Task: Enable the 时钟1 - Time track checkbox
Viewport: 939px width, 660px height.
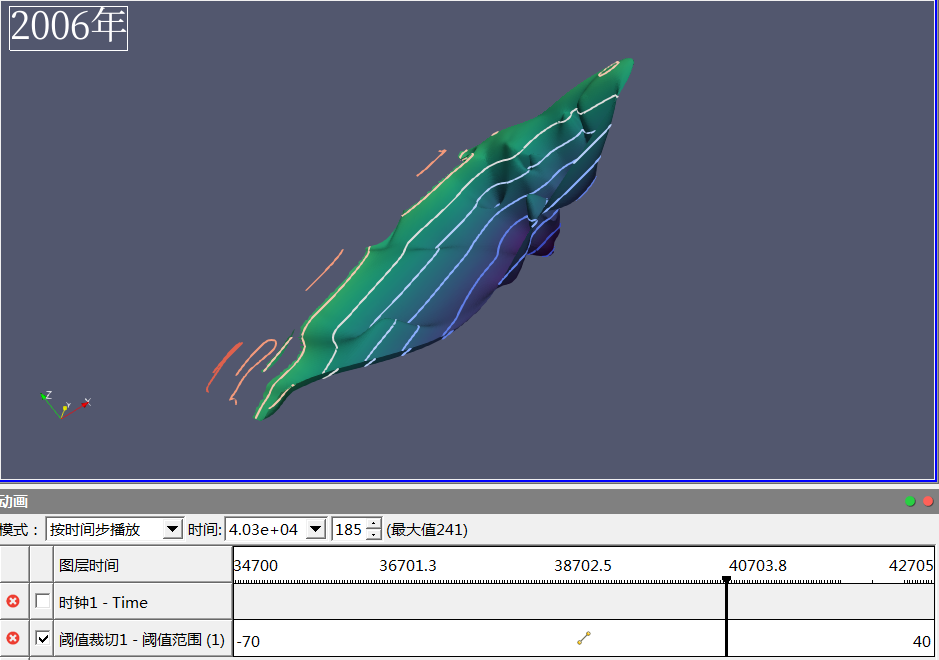Action: tap(43, 601)
